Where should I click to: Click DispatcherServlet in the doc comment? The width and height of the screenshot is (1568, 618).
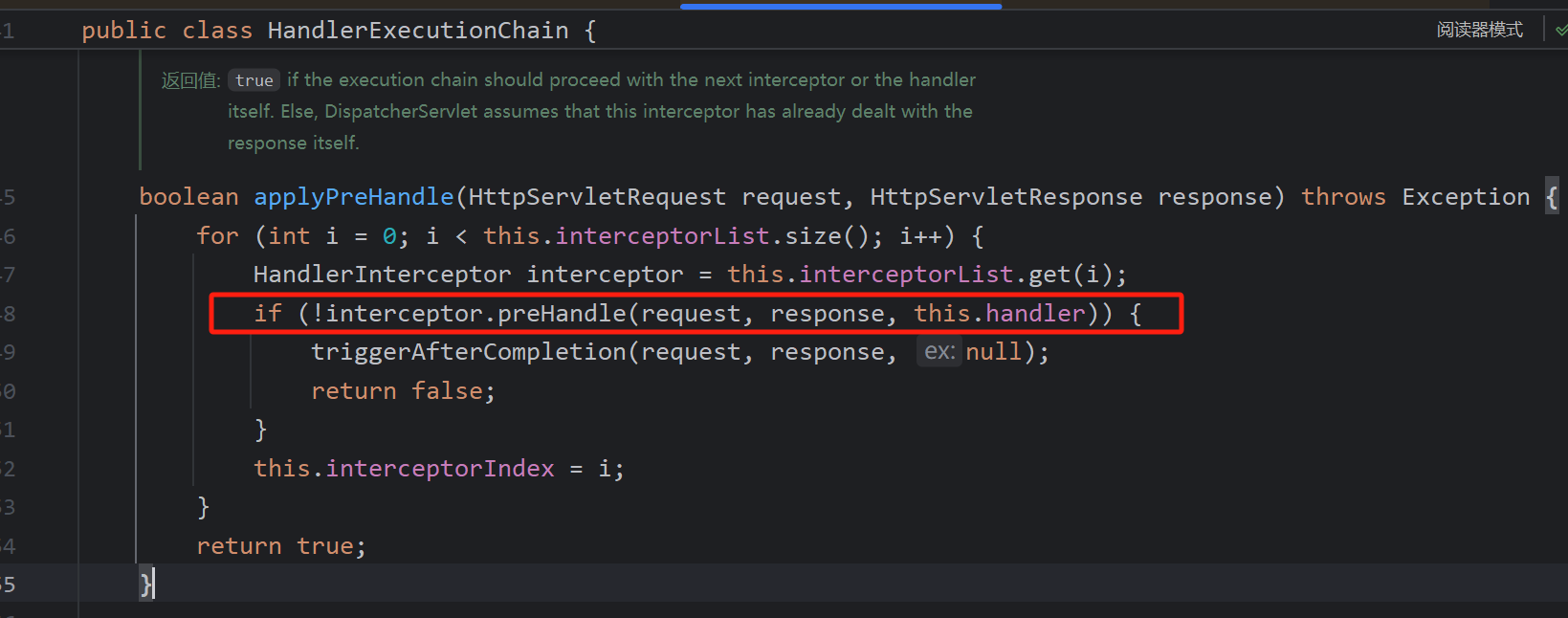401,112
